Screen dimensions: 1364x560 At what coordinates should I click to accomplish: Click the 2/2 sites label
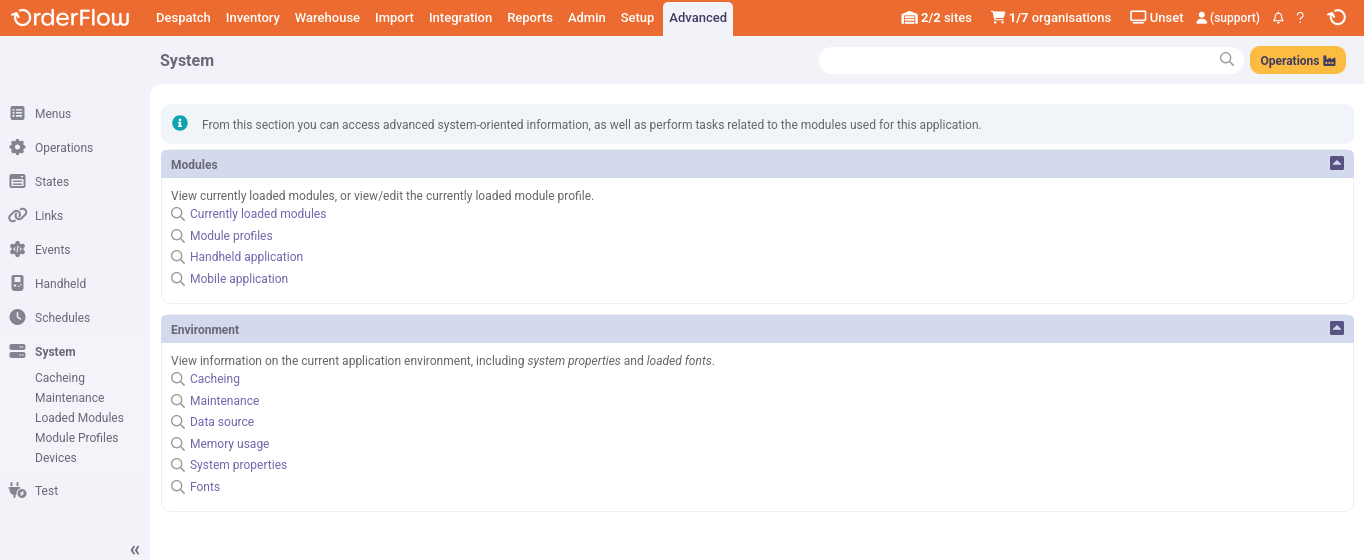(946, 18)
